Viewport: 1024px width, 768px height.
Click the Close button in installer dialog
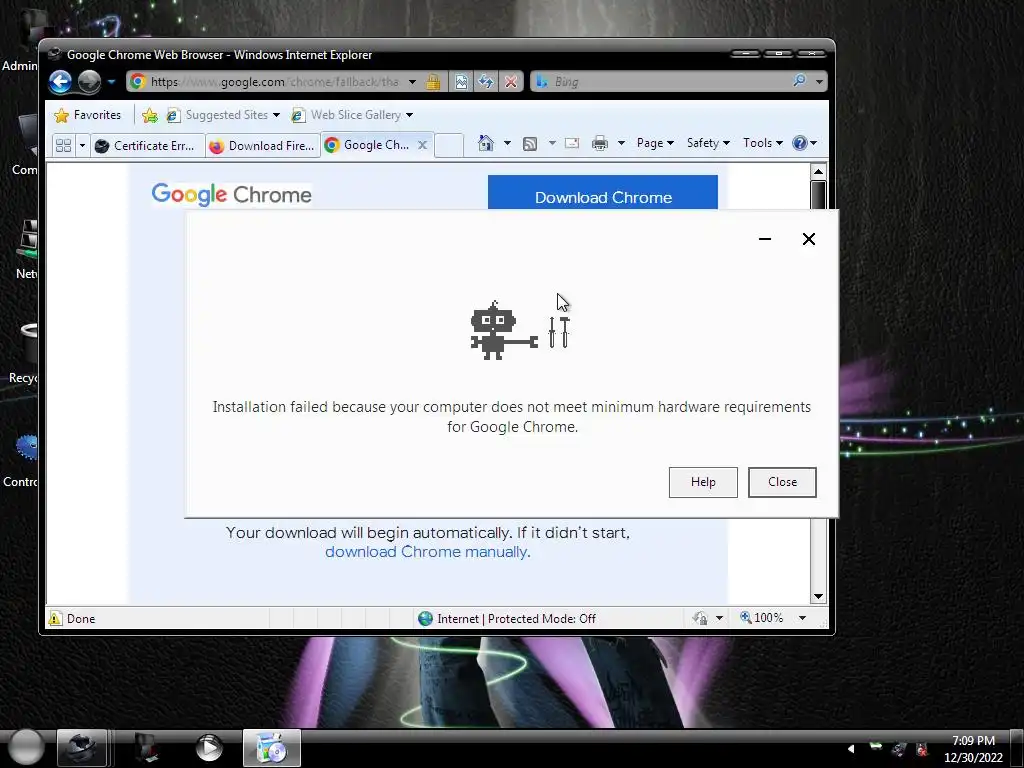pyautogui.click(x=782, y=482)
